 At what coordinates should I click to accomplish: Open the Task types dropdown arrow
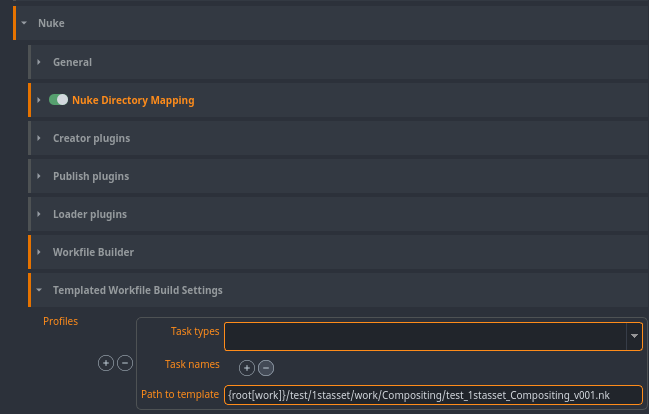point(634,337)
